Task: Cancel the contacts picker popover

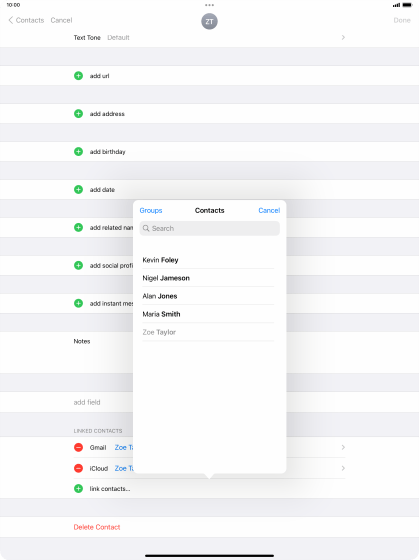Action: tap(269, 210)
